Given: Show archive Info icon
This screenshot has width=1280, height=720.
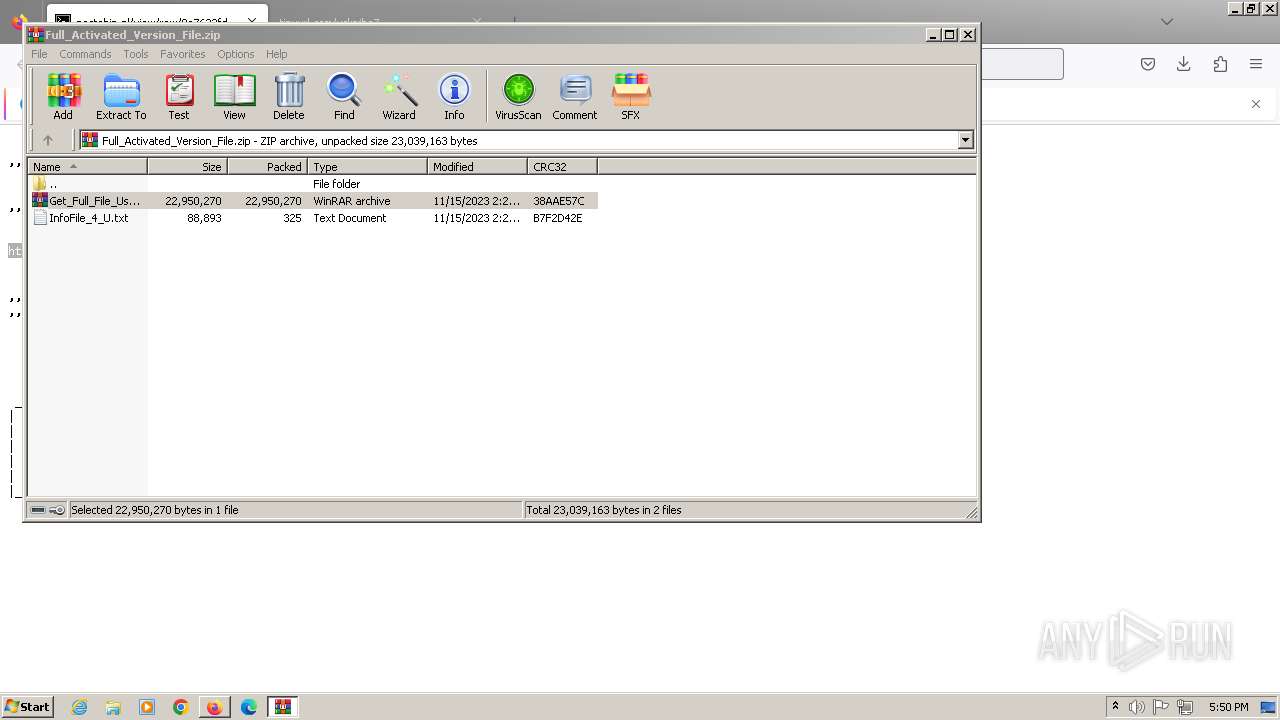Looking at the screenshot, I should [x=454, y=96].
